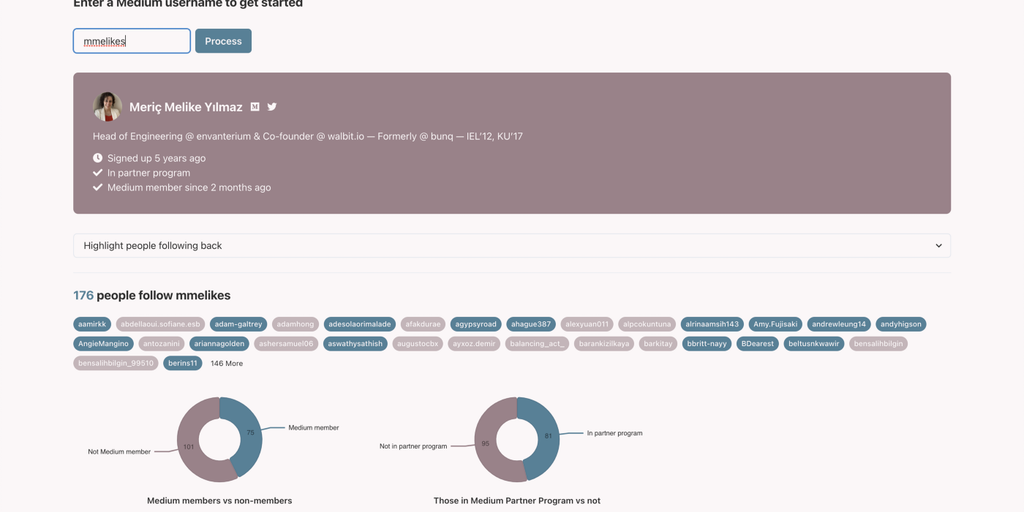Screen dimensions: 1024x512
Task: Click the barkitay follower tag
Action: coord(658,344)
